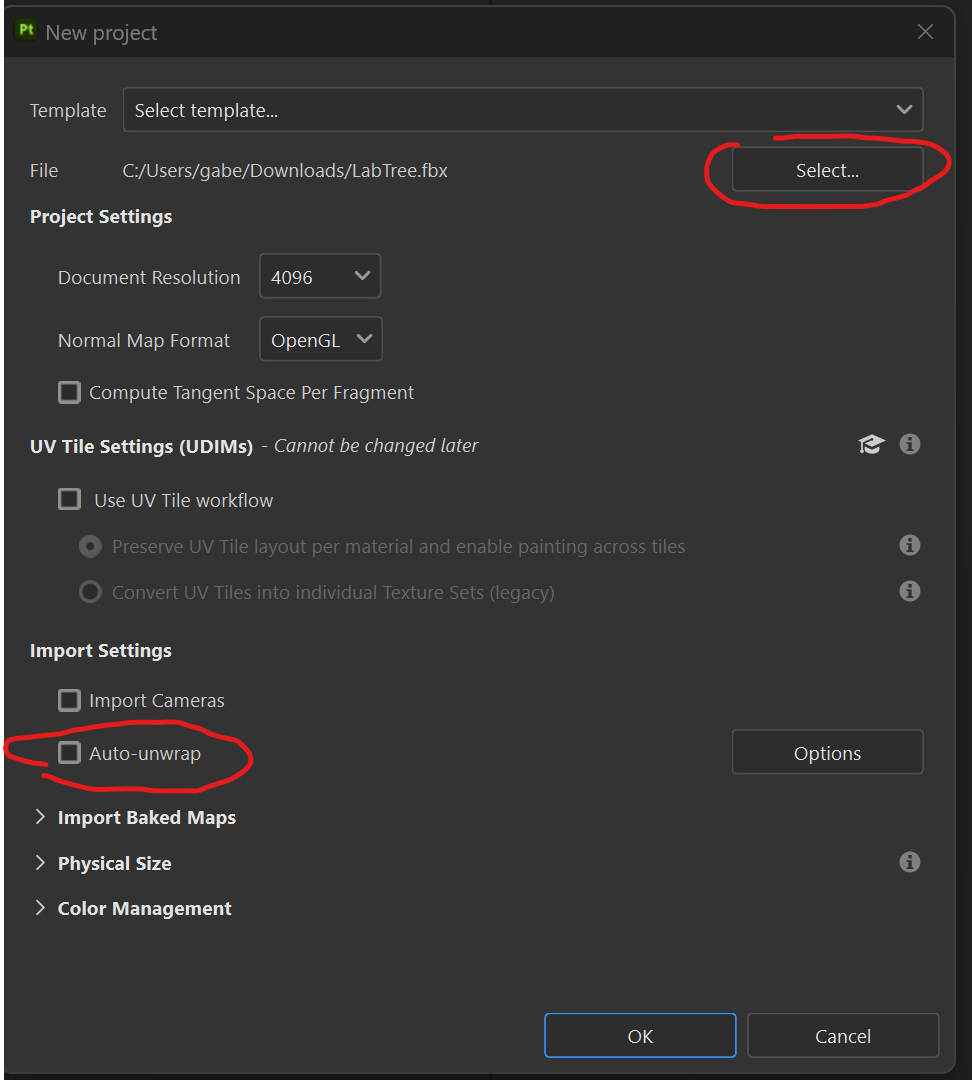Click the Select... file button
This screenshot has width=972, height=1080.
point(827,169)
